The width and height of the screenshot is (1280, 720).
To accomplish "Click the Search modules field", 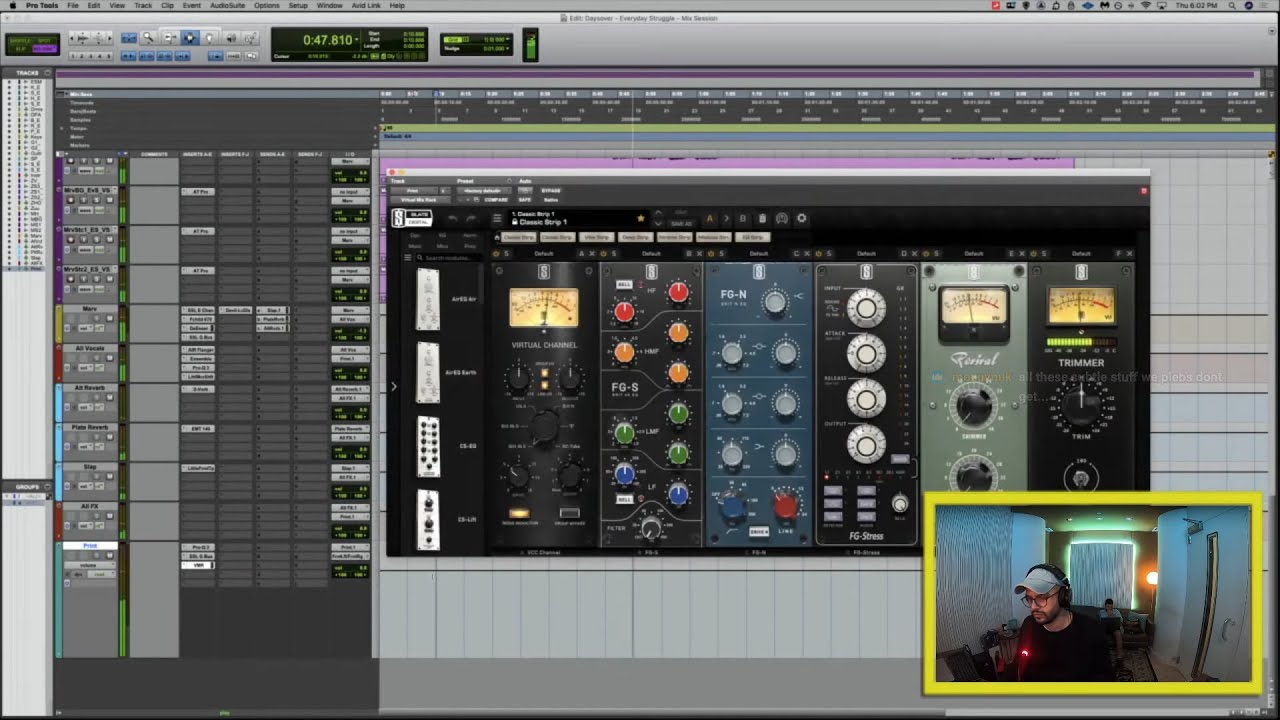I will (449, 258).
